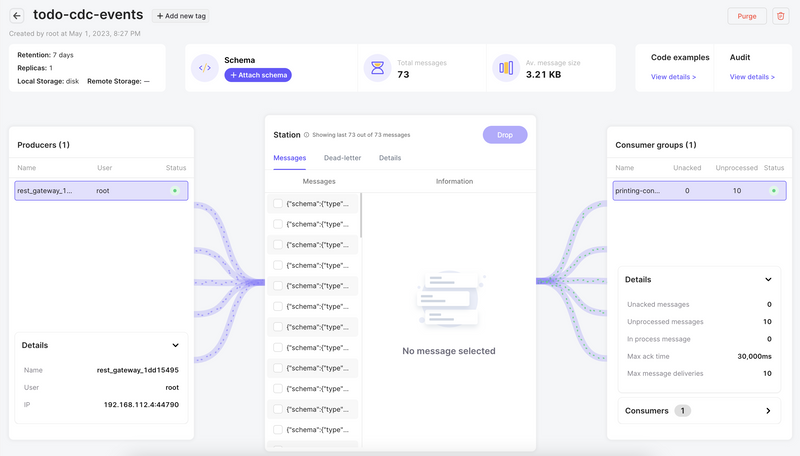Click the producer green status indicator
Image resolution: width=800 pixels, height=456 pixels.
[175, 190]
